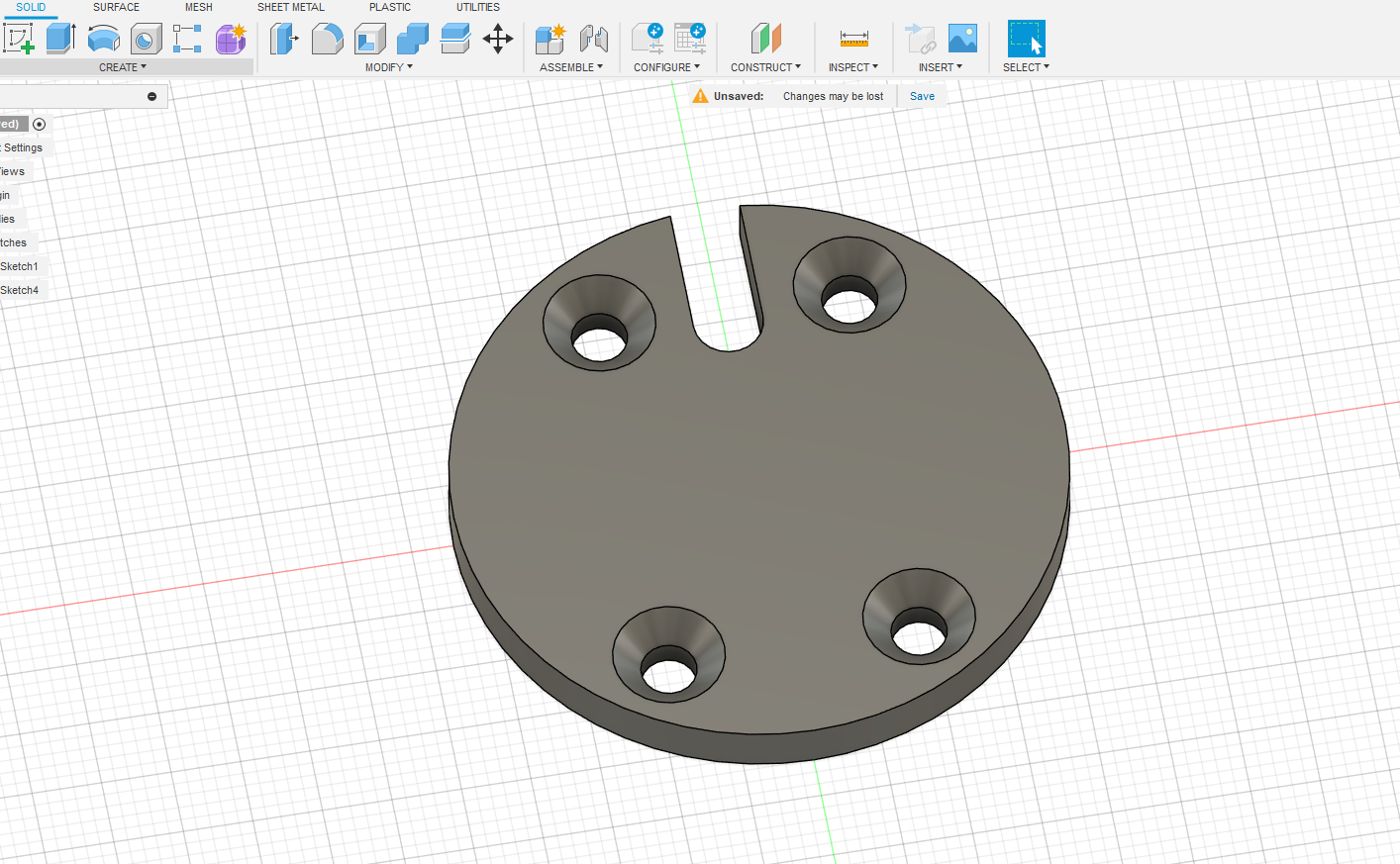Choose the Rectangular Pattern tool

pyautogui.click(x=187, y=39)
